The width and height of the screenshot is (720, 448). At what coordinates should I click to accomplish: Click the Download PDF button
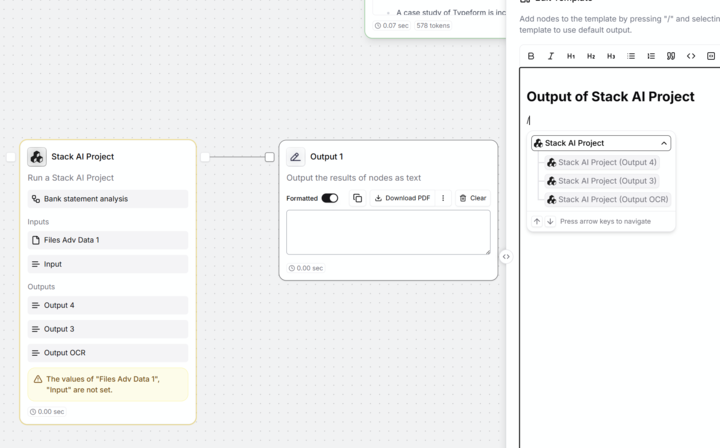(x=402, y=198)
